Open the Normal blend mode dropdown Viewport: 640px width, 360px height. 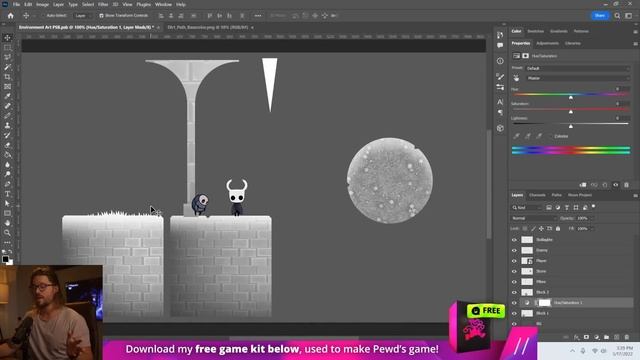pos(533,218)
